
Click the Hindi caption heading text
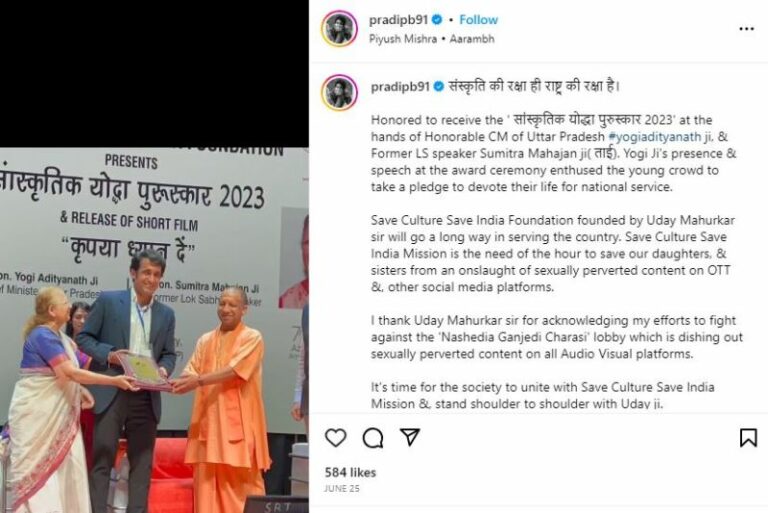pyautogui.click(x=534, y=86)
